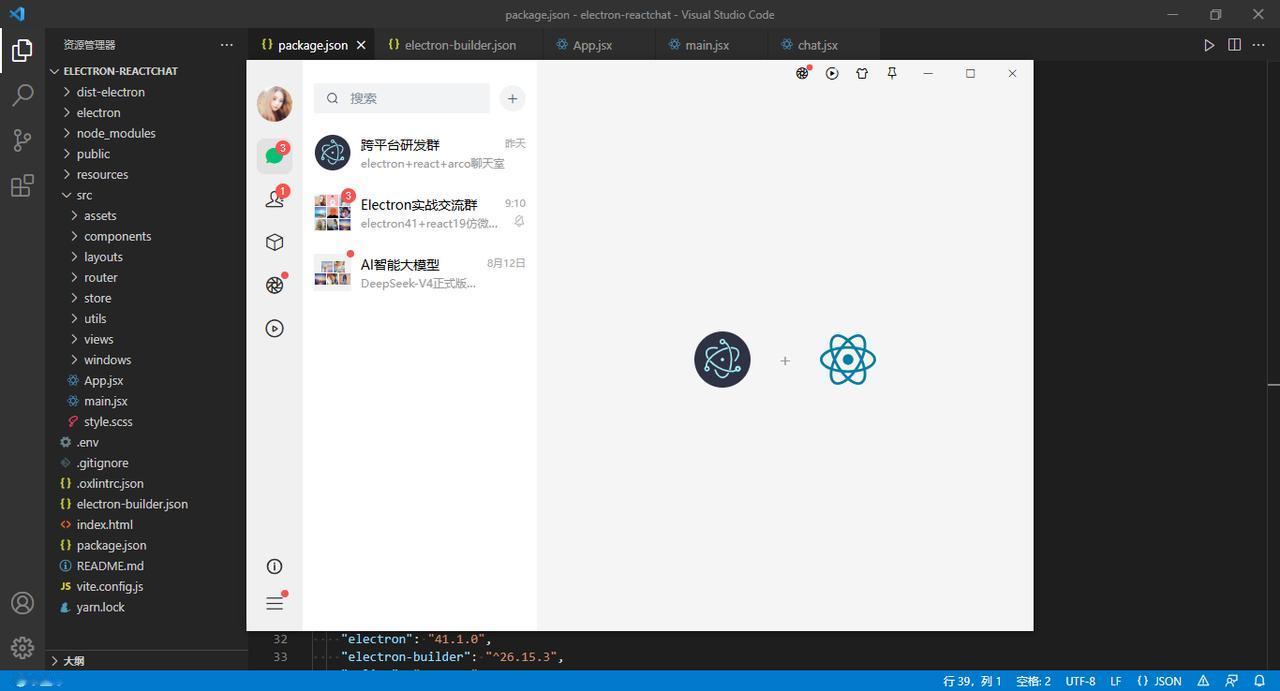Switch to the chat.jsx tab
The image size is (1280, 691).
tap(817, 45)
